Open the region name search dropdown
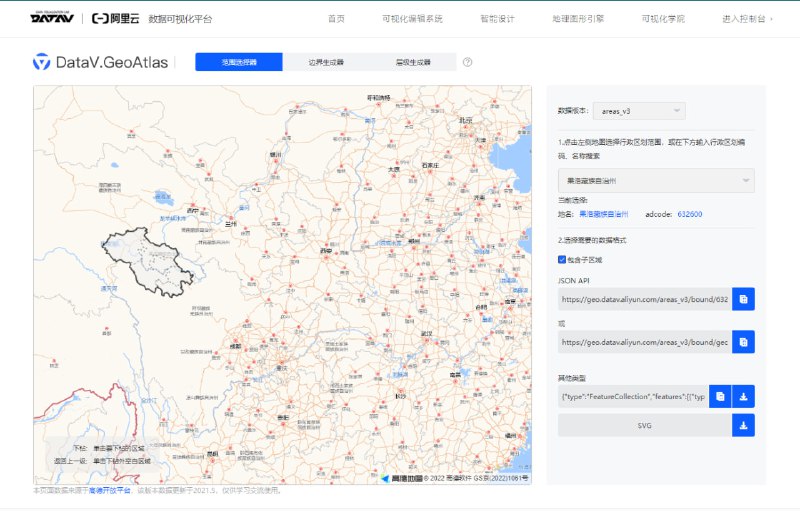This screenshot has height=511, width=800. coord(656,181)
